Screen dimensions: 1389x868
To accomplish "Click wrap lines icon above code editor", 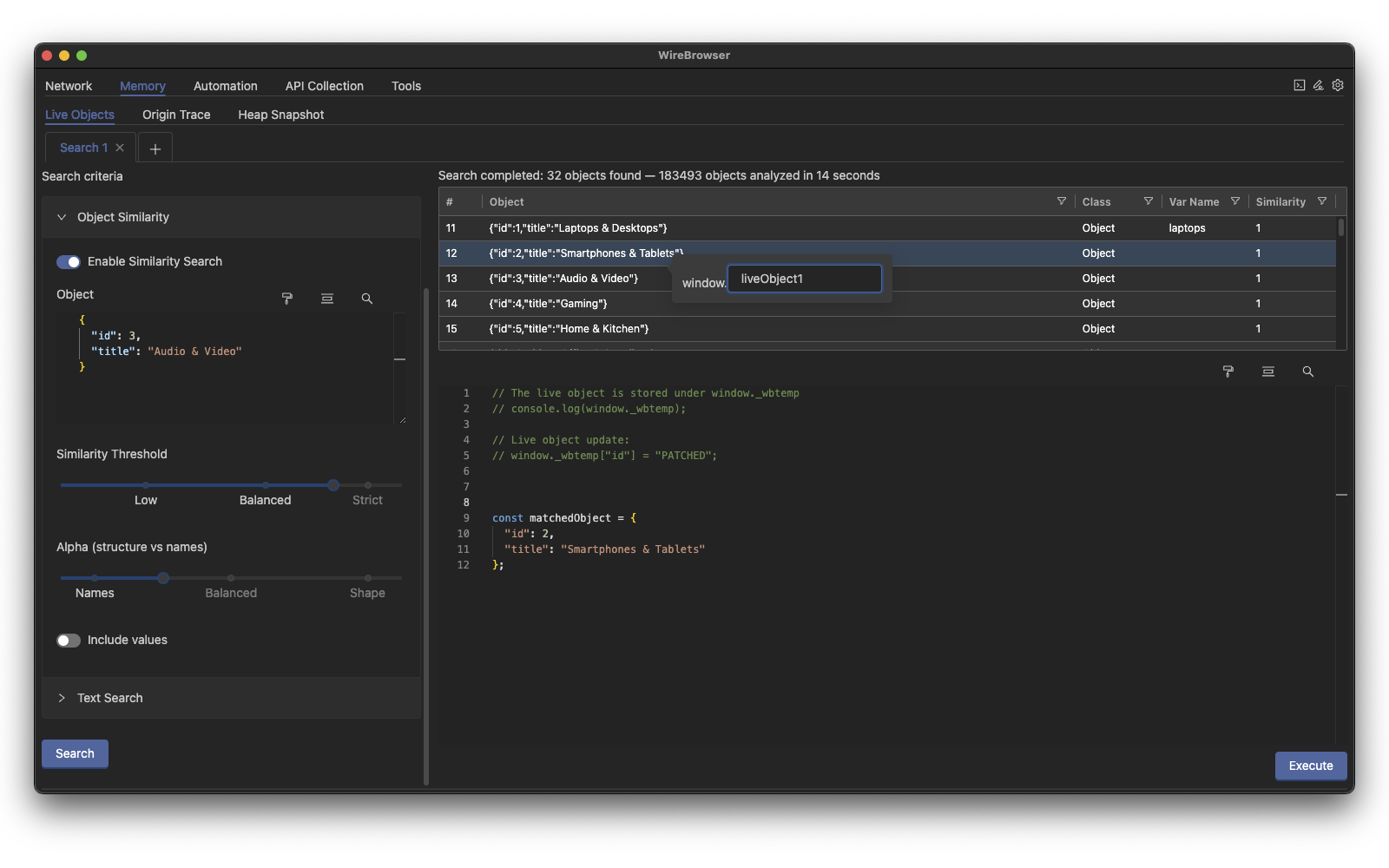I will coord(1268,372).
